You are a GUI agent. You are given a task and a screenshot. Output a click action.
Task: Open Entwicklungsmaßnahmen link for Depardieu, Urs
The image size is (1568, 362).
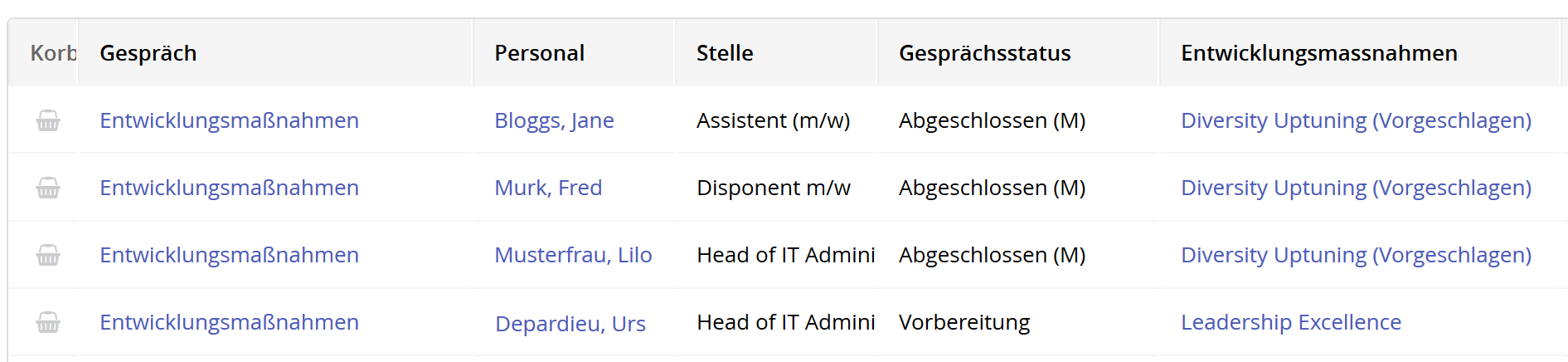229,322
